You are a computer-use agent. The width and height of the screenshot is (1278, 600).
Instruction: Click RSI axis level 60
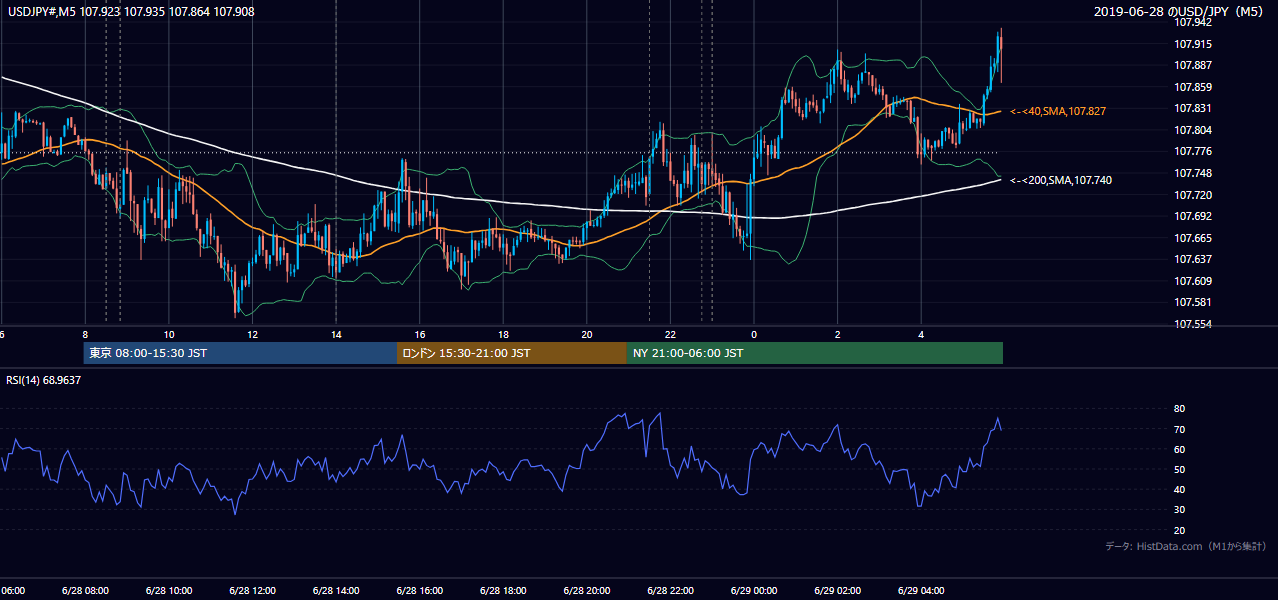point(1179,449)
